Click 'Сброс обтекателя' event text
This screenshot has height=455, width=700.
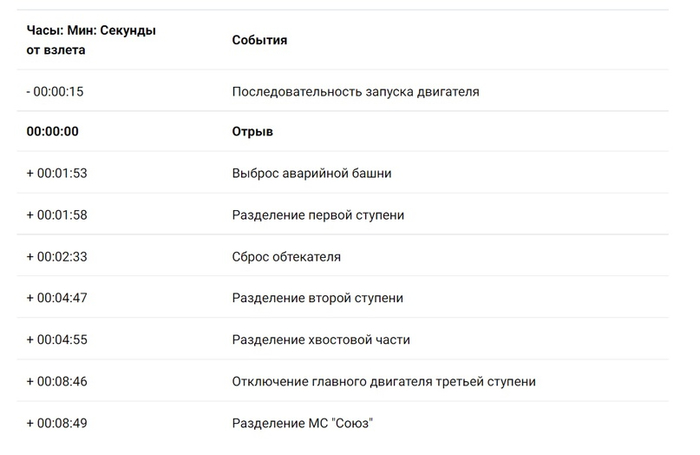pyautogui.click(x=286, y=256)
